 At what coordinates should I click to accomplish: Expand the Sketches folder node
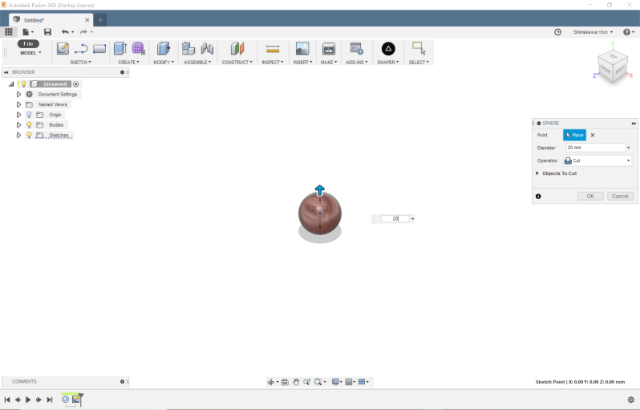tap(19, 135)
